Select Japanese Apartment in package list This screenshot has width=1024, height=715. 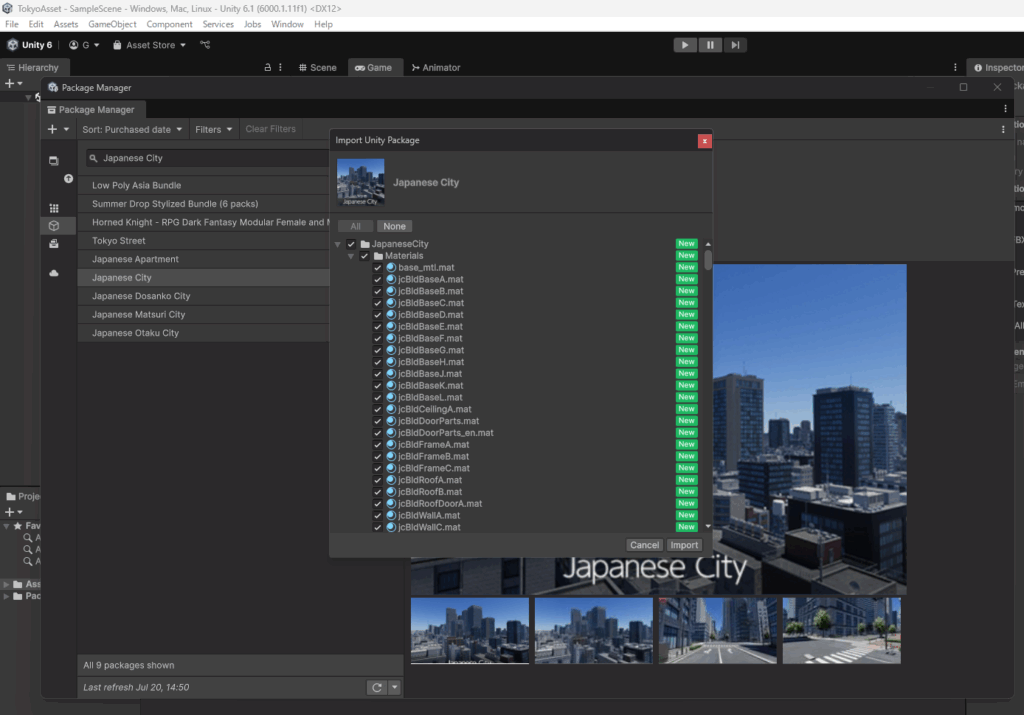(204, 259)
